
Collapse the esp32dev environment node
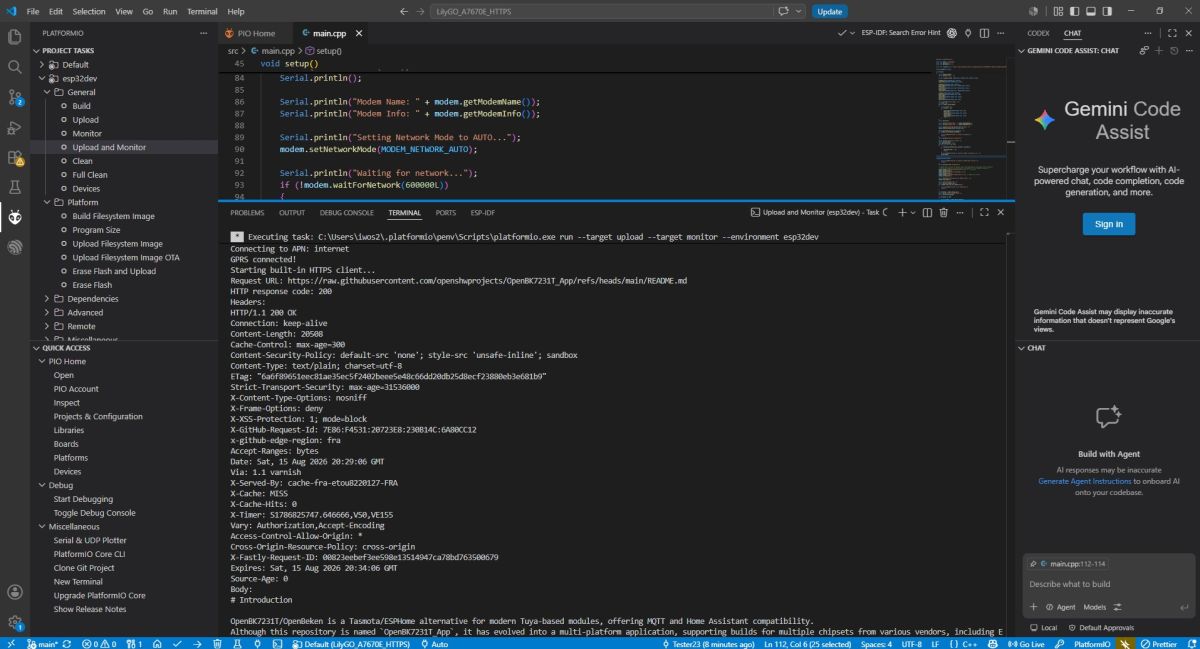click(43, 78)
